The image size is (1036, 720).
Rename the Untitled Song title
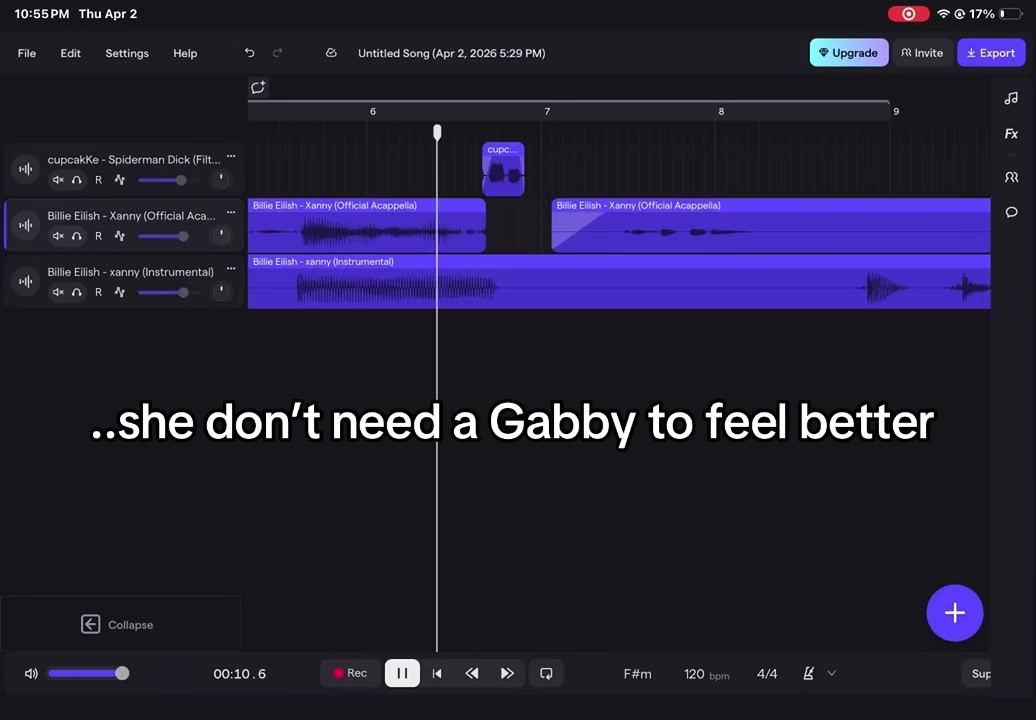tap(451, 54)
